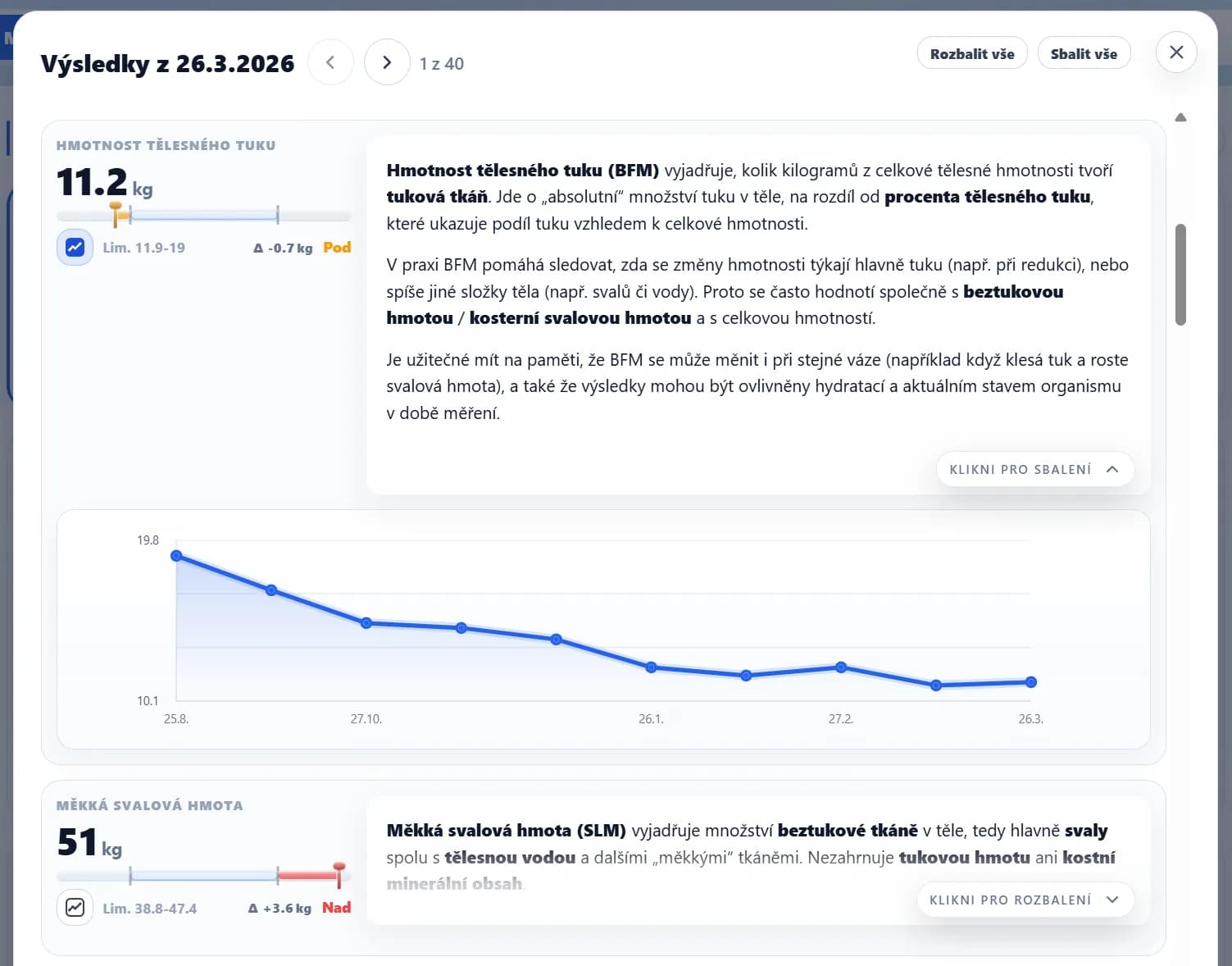Click 'HMOTNOST TĚLESNÉHO TUKU' card title

click(x=166, y=145)
